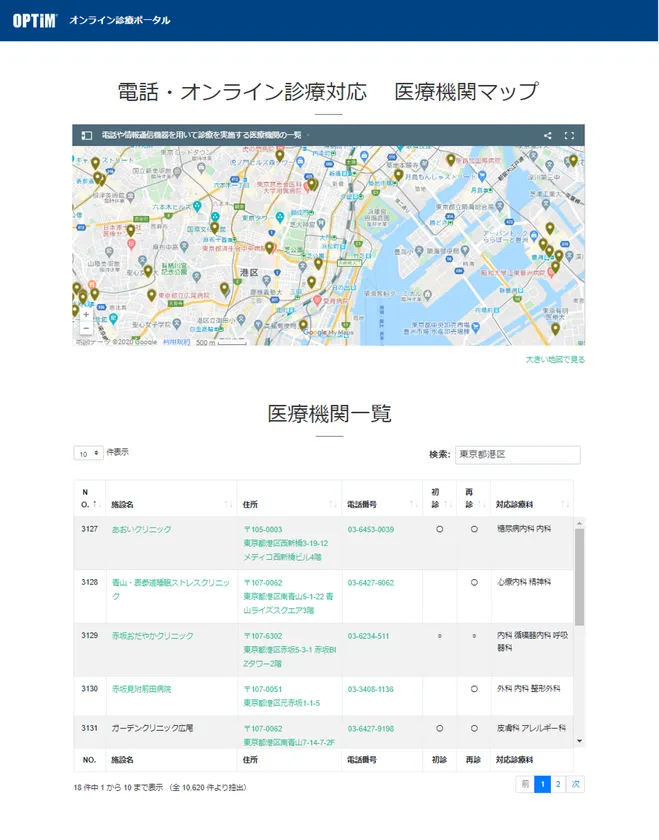This screenshot has width=659, height=840.
Task: Click the ららぽーと豊洲 shopping icon on map
Action: 534,235
